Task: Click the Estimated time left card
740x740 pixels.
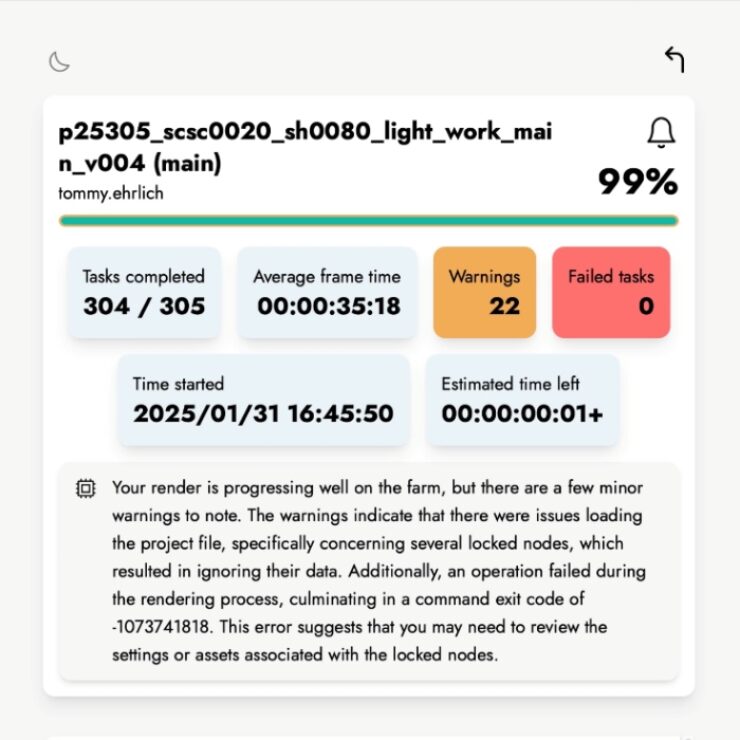Action: (x=522, y=399)
